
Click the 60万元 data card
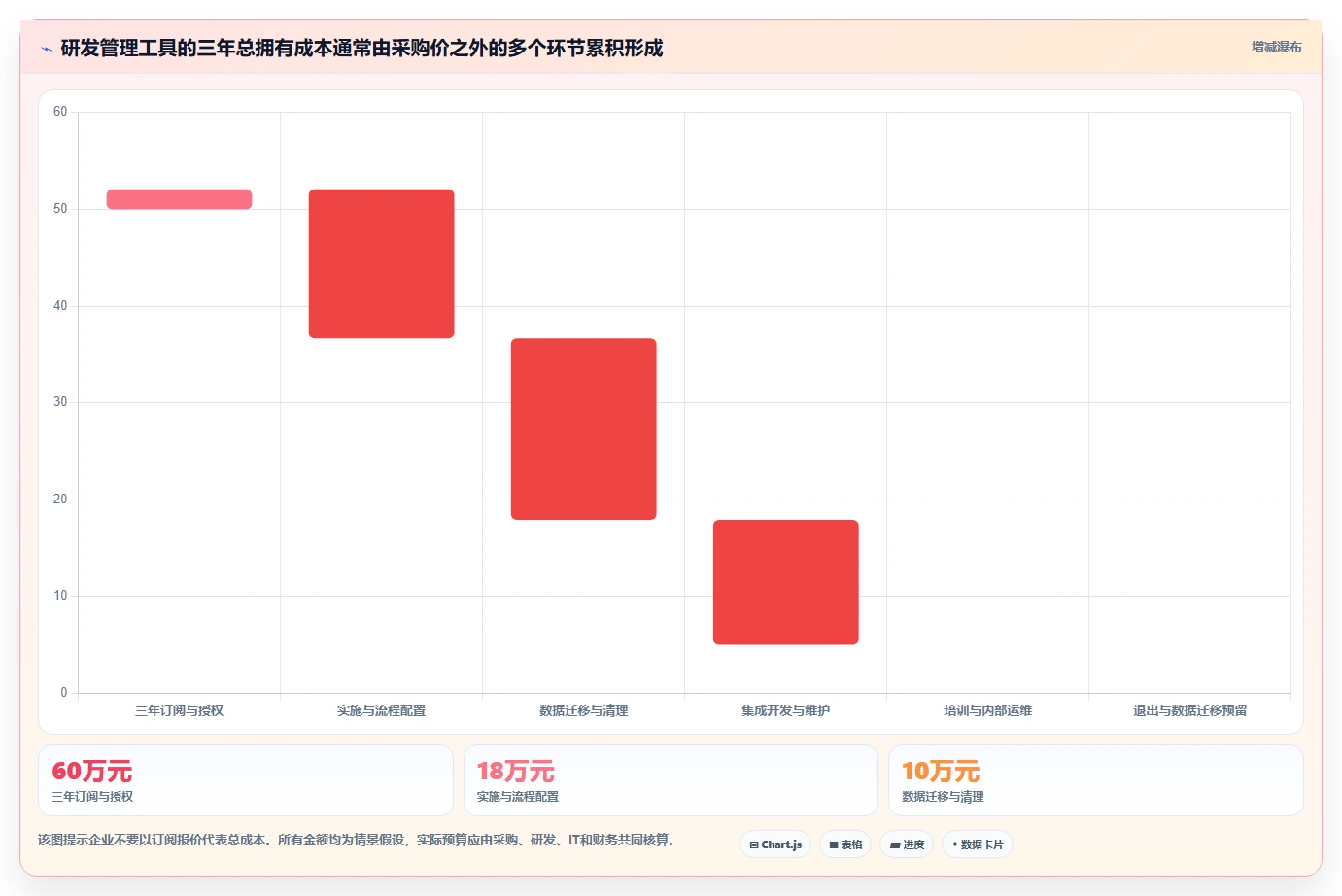[246, 780]
